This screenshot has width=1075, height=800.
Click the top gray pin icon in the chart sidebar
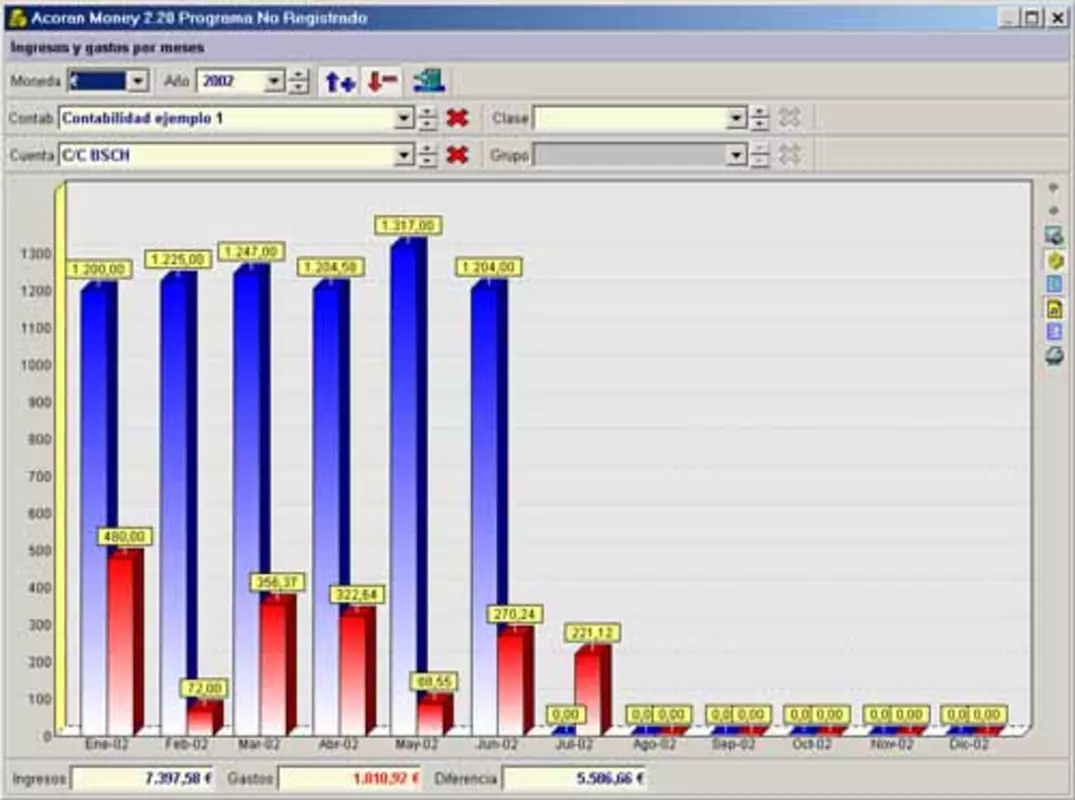pos(1054,189)
